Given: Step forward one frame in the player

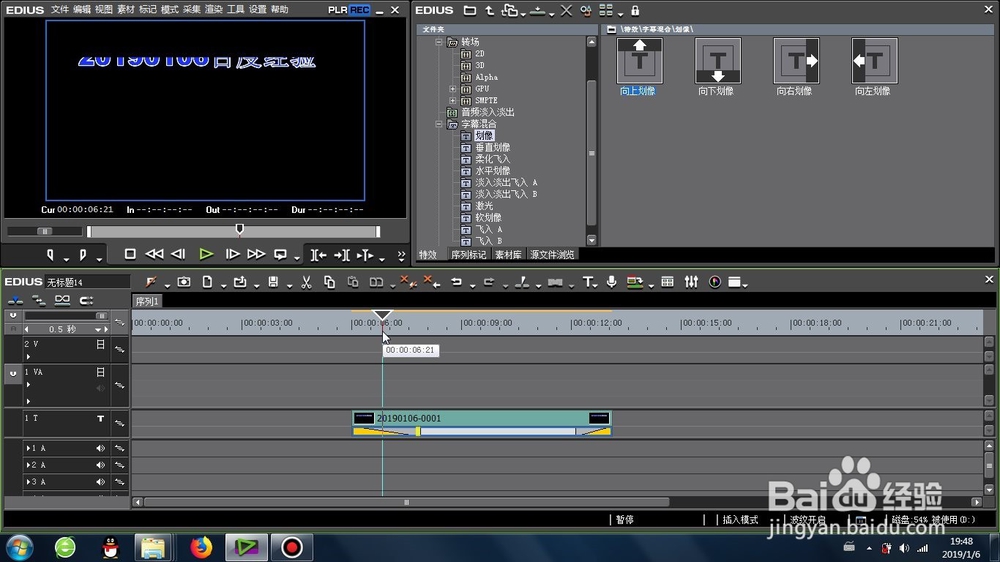Looking at the screenshot, I should point(232,254).
